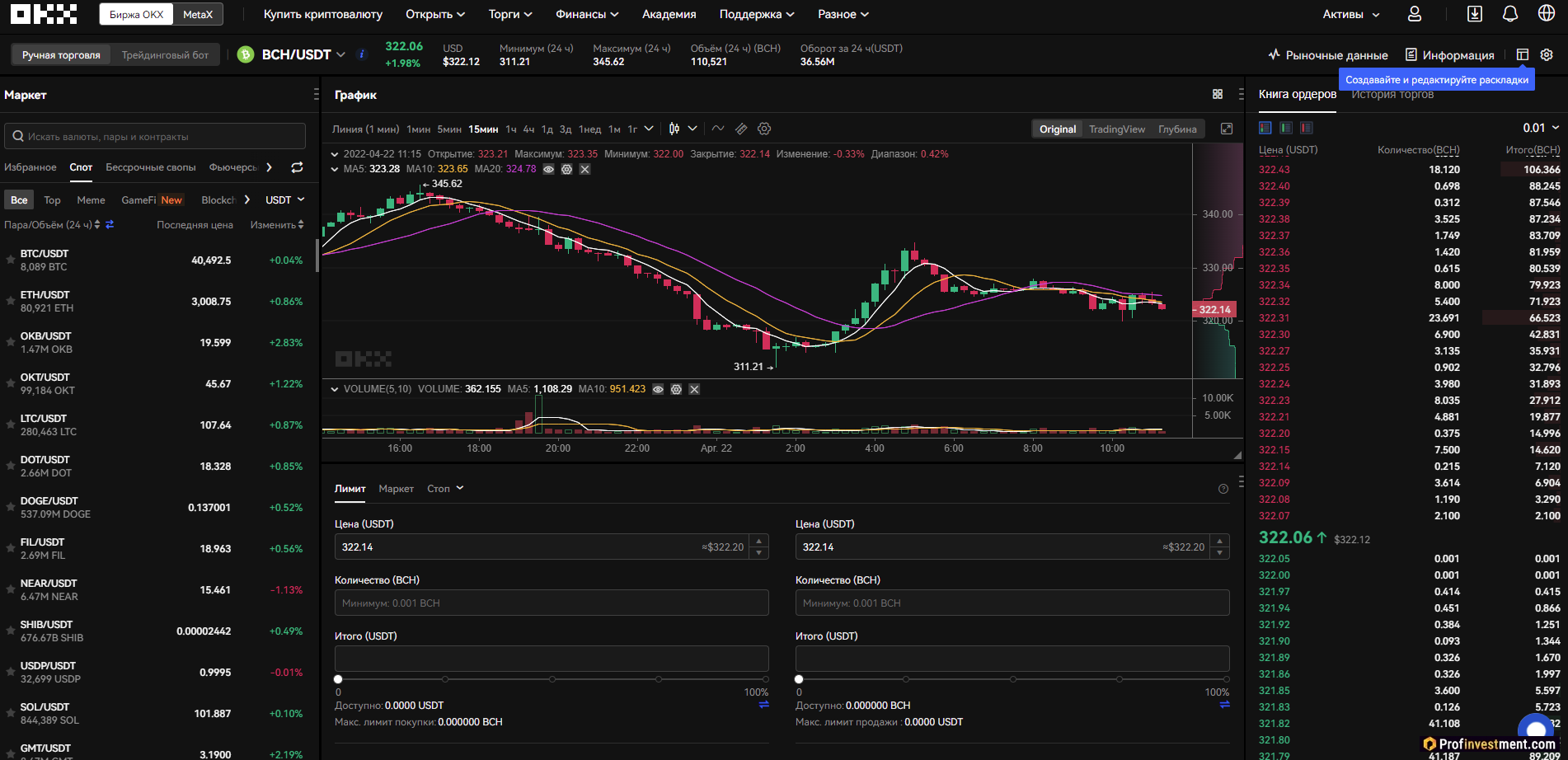Click the BCH/USDT info icon
Image resolution: width=1568 pixels, height=760 pixels.
pos(361,54)
